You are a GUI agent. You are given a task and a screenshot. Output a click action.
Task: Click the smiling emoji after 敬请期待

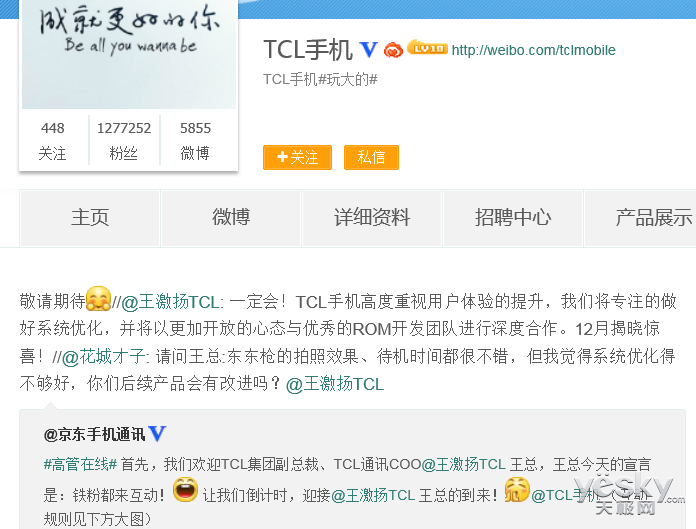(x=98, y=298)
